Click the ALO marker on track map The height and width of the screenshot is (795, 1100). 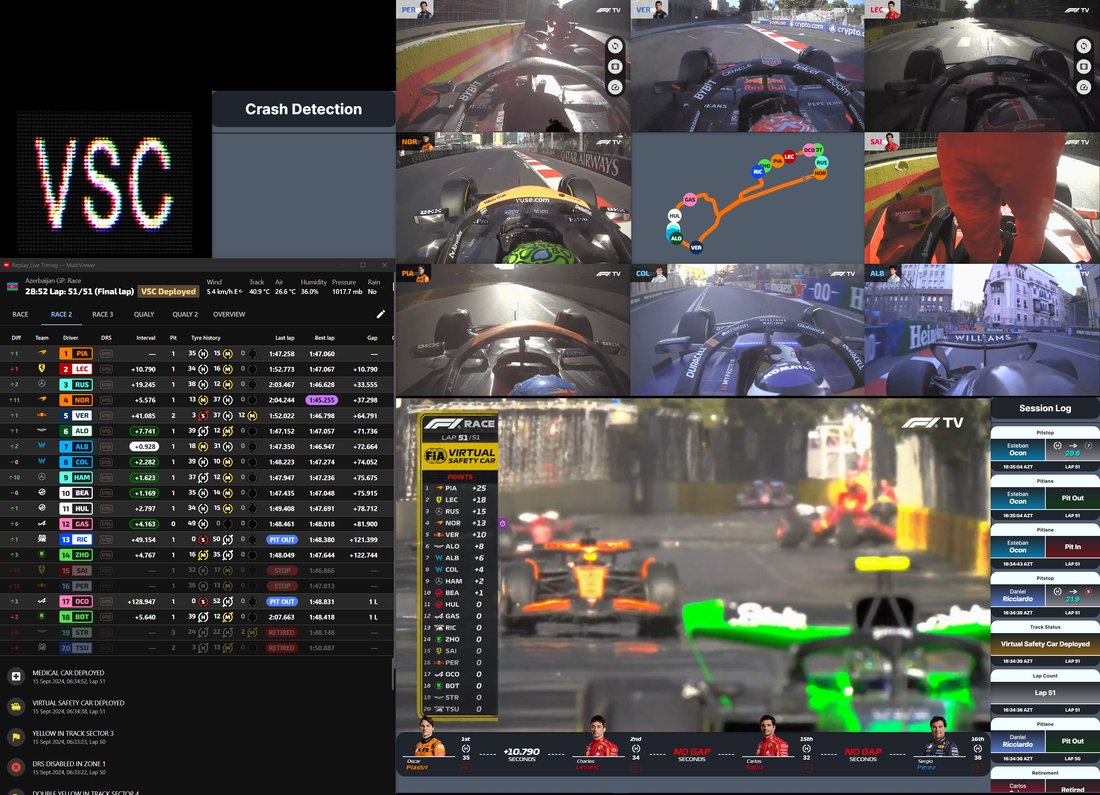pyautogui.click(x=676, y=239)
